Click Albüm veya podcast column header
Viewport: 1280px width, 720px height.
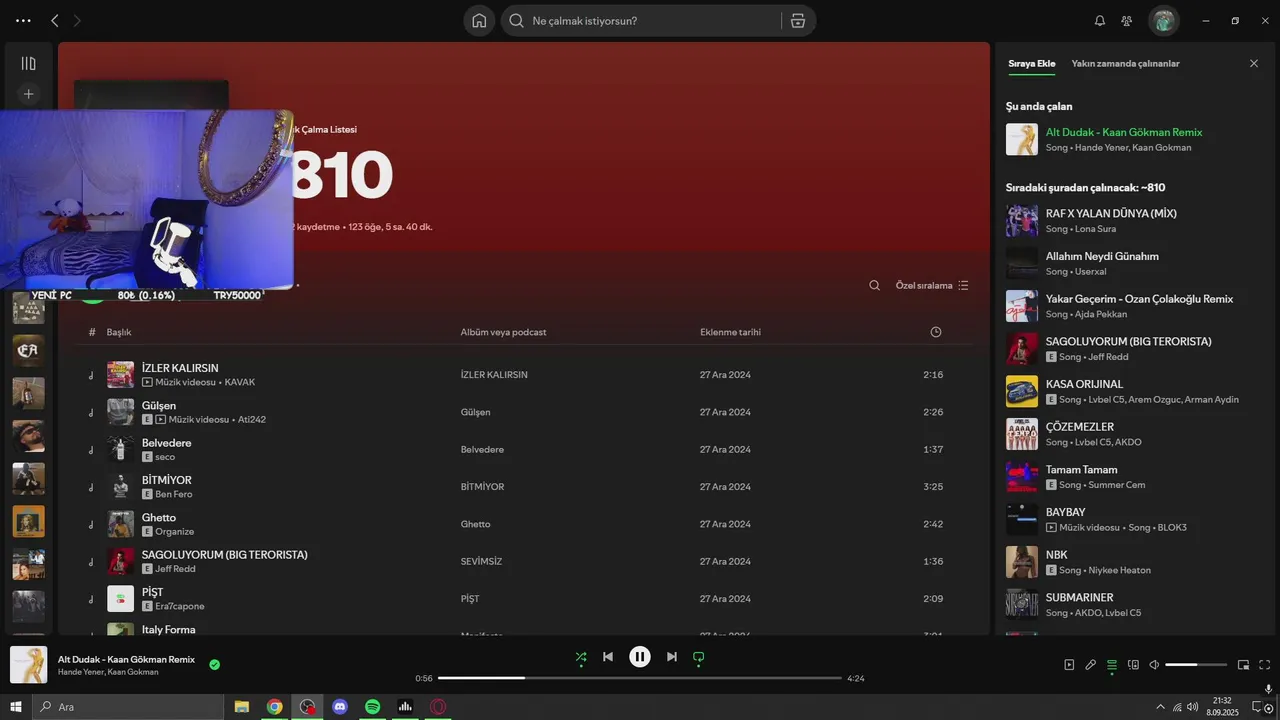pos(503,332)
